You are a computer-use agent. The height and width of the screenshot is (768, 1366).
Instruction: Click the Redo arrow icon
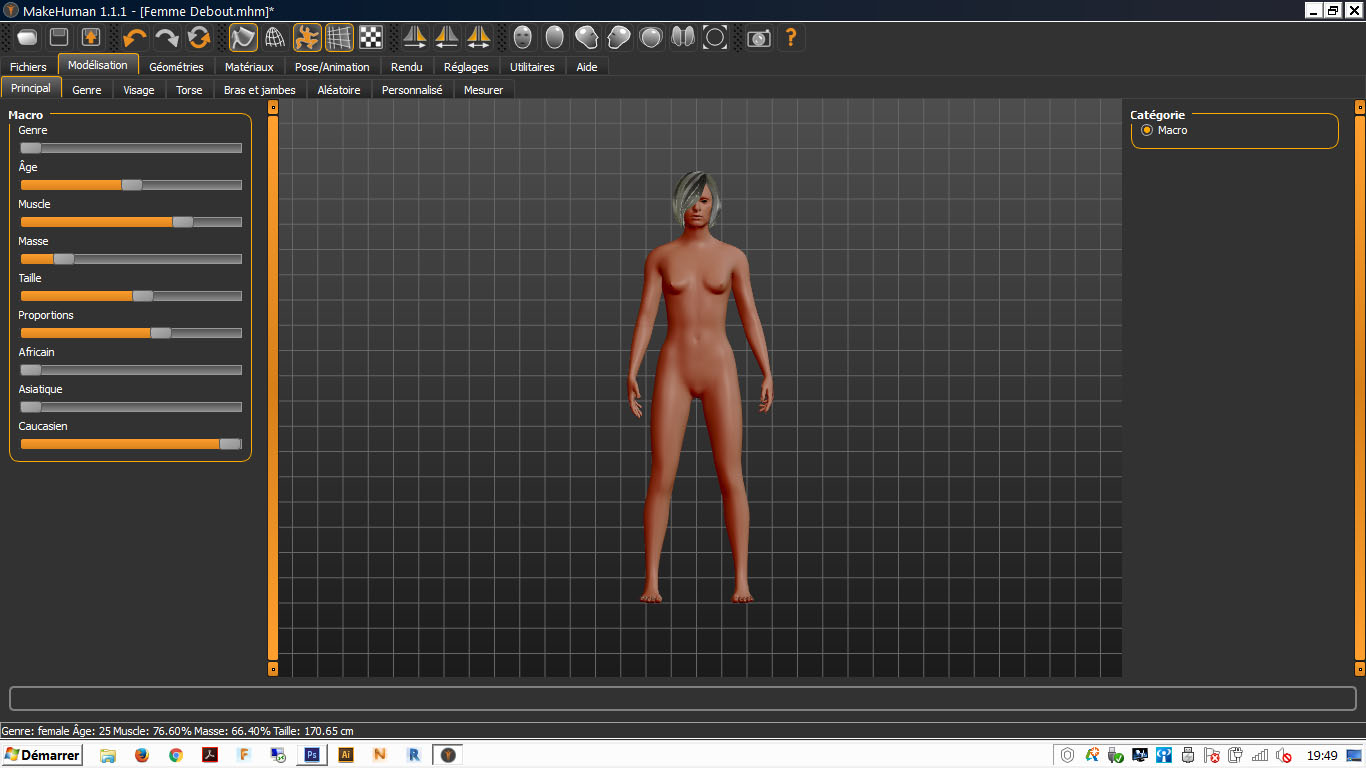[x=167, y=38]
